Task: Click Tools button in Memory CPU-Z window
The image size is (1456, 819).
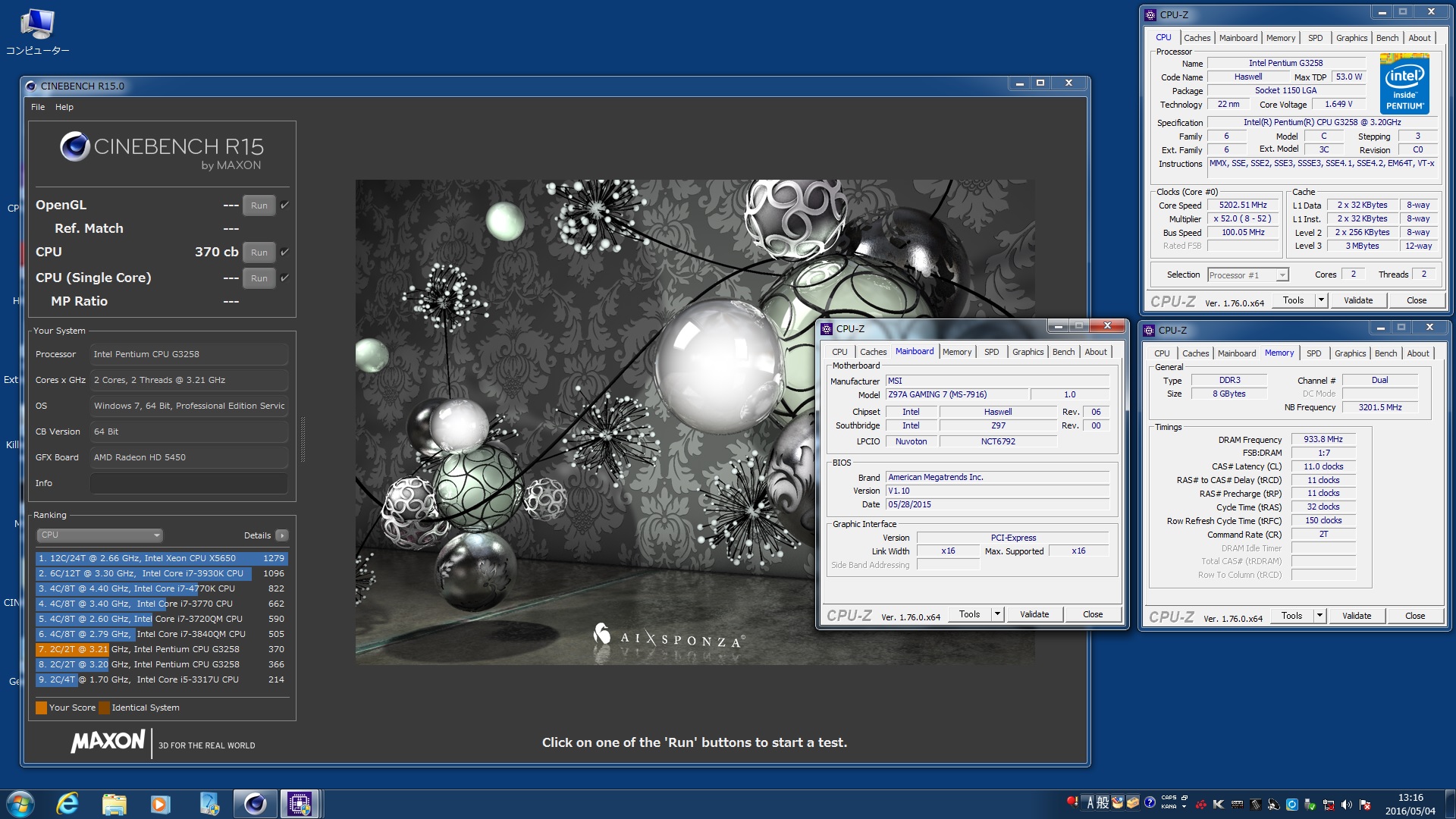Action: (1292, 616)
